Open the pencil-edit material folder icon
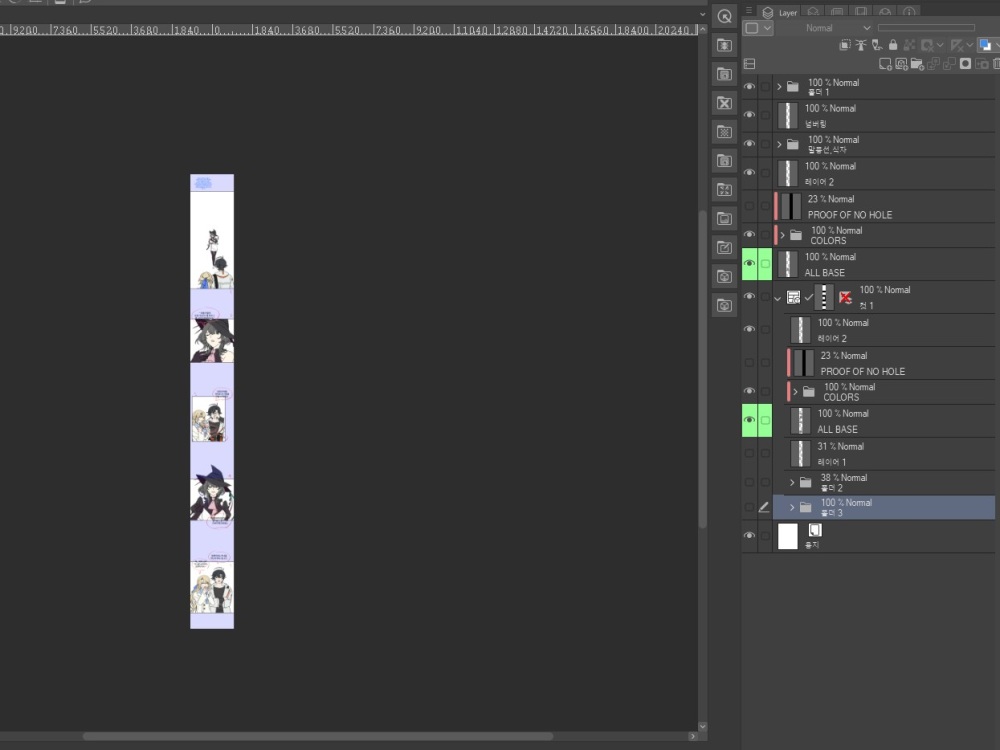 point(724,247)
